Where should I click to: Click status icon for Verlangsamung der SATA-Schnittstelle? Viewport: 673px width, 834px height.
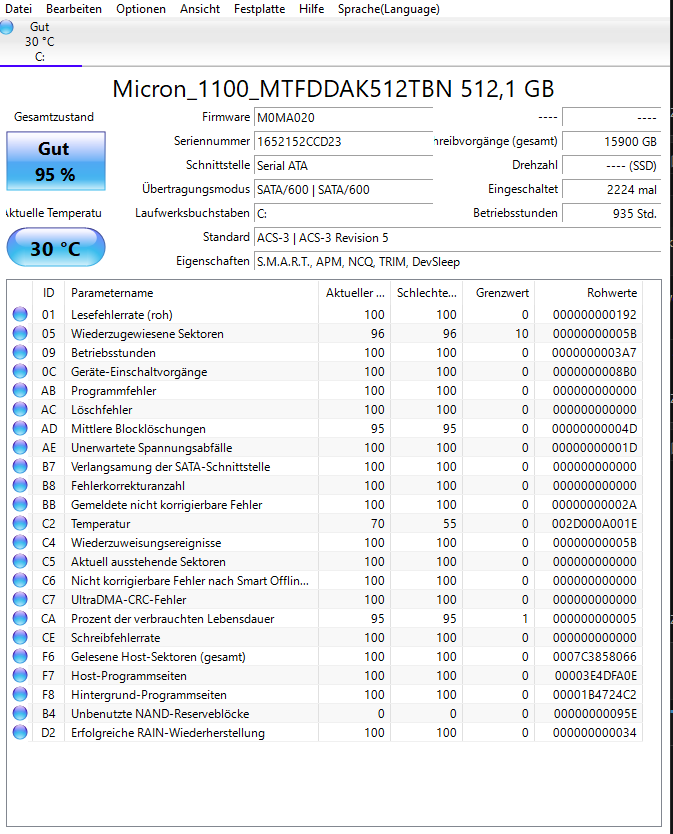[x=20, y=466]
